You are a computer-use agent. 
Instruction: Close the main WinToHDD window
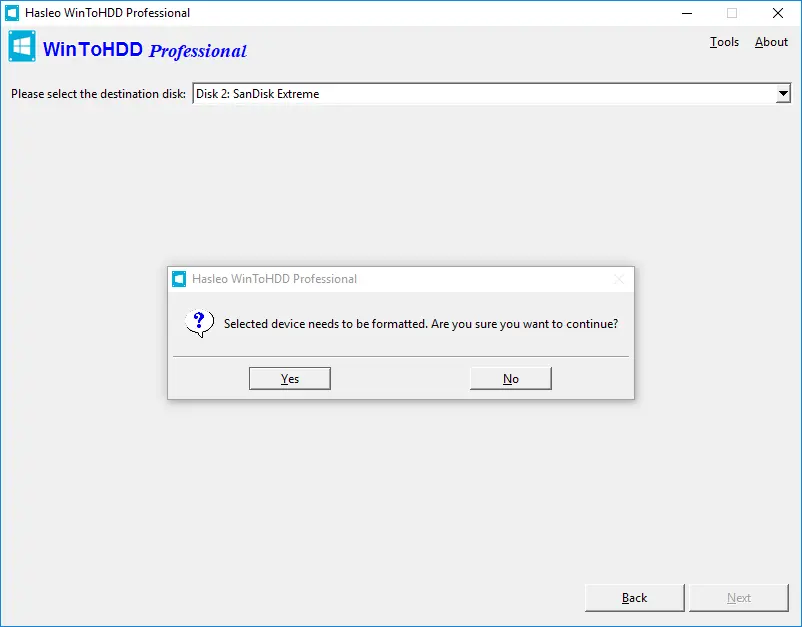[777, 13]
